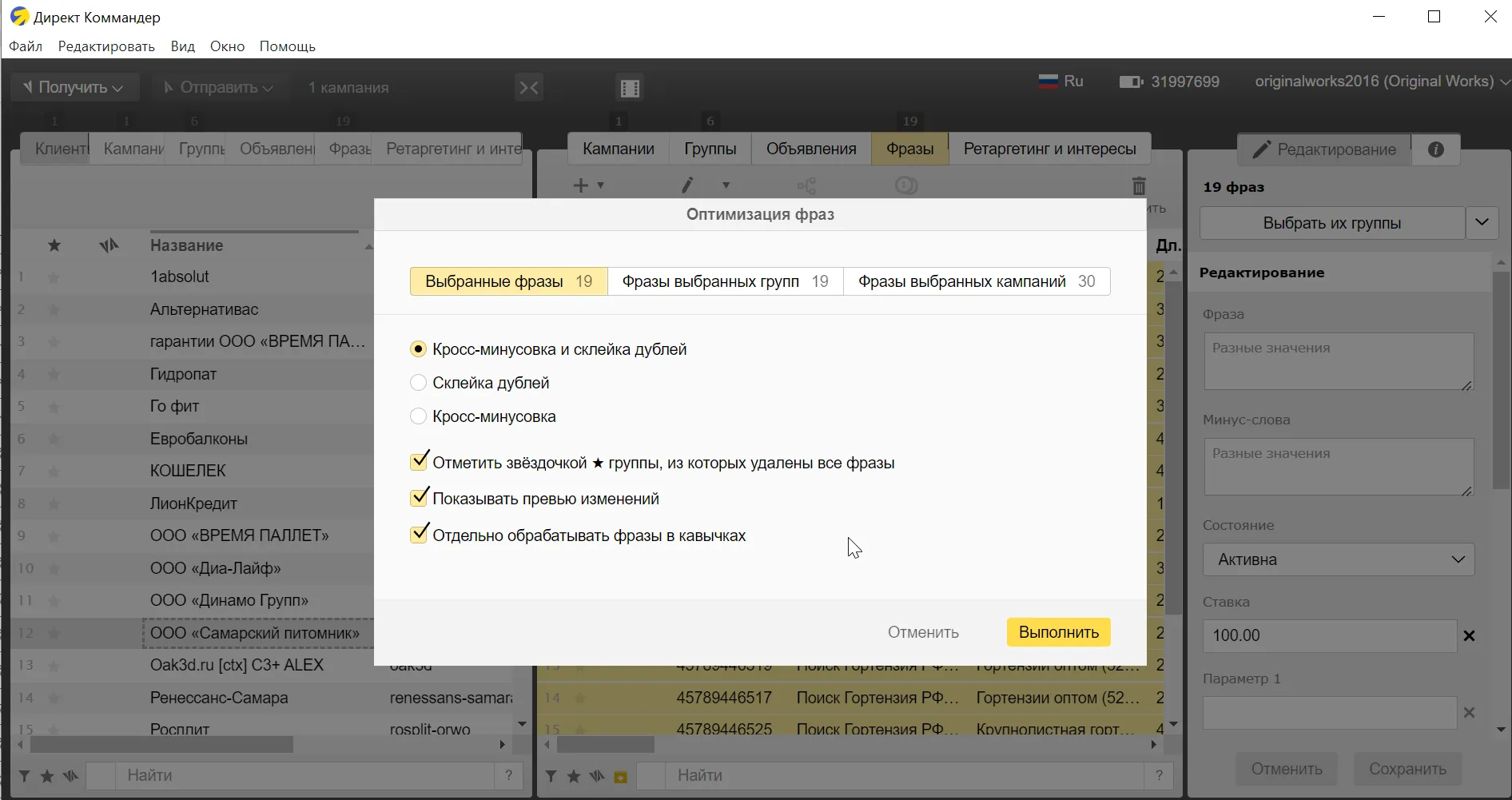Click the star column header in clients list
The height and width of the screenshot is (800, 1512).
(x=54, y=245)
